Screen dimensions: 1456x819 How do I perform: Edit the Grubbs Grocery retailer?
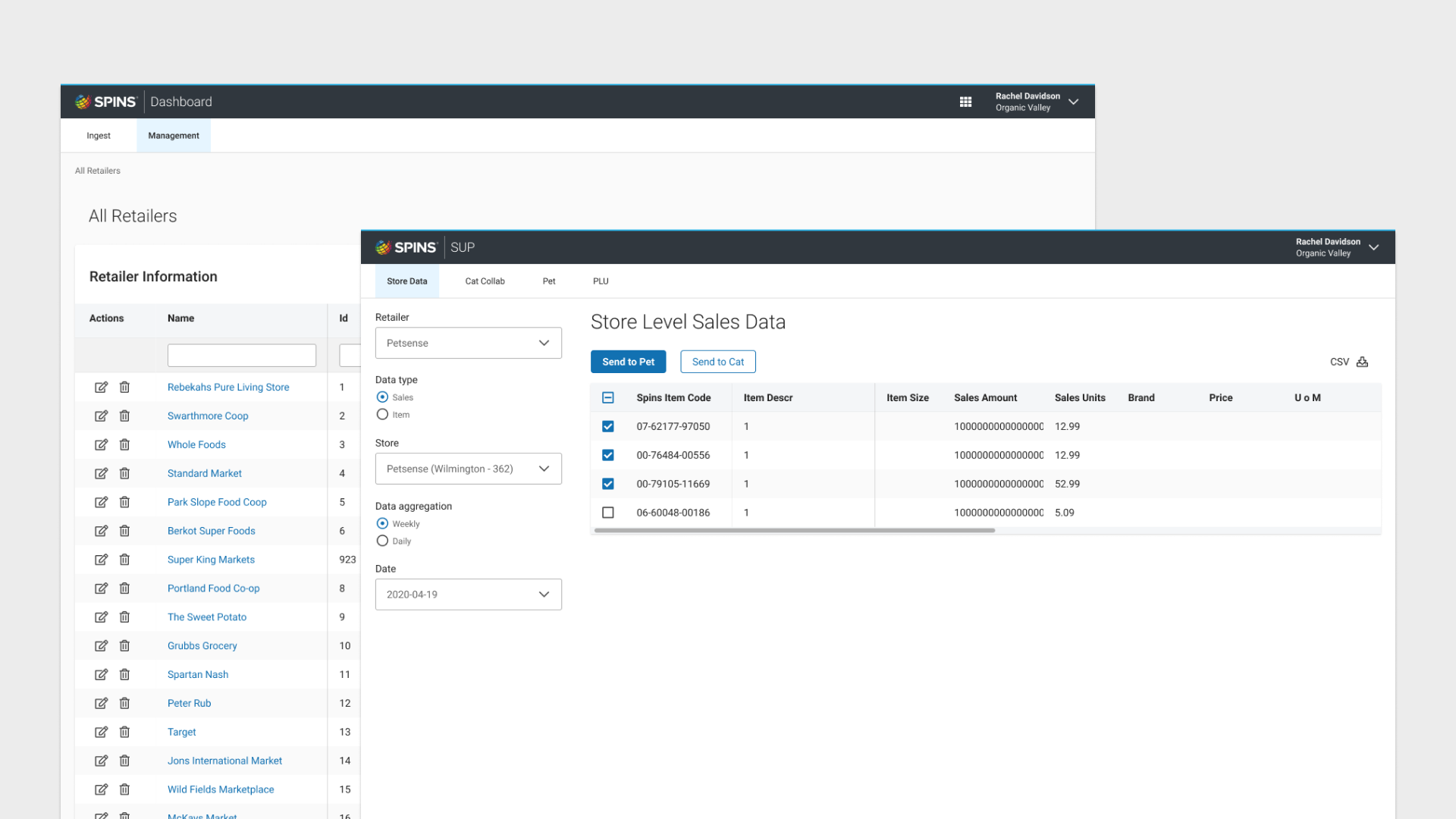pos(101,646)
